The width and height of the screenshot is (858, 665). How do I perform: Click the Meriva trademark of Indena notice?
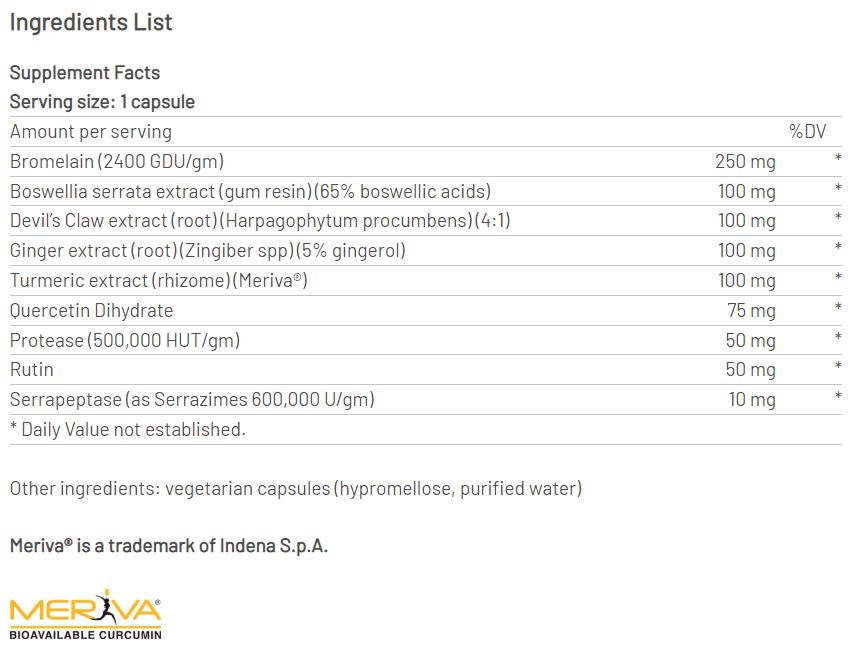[x=169, y=546]
